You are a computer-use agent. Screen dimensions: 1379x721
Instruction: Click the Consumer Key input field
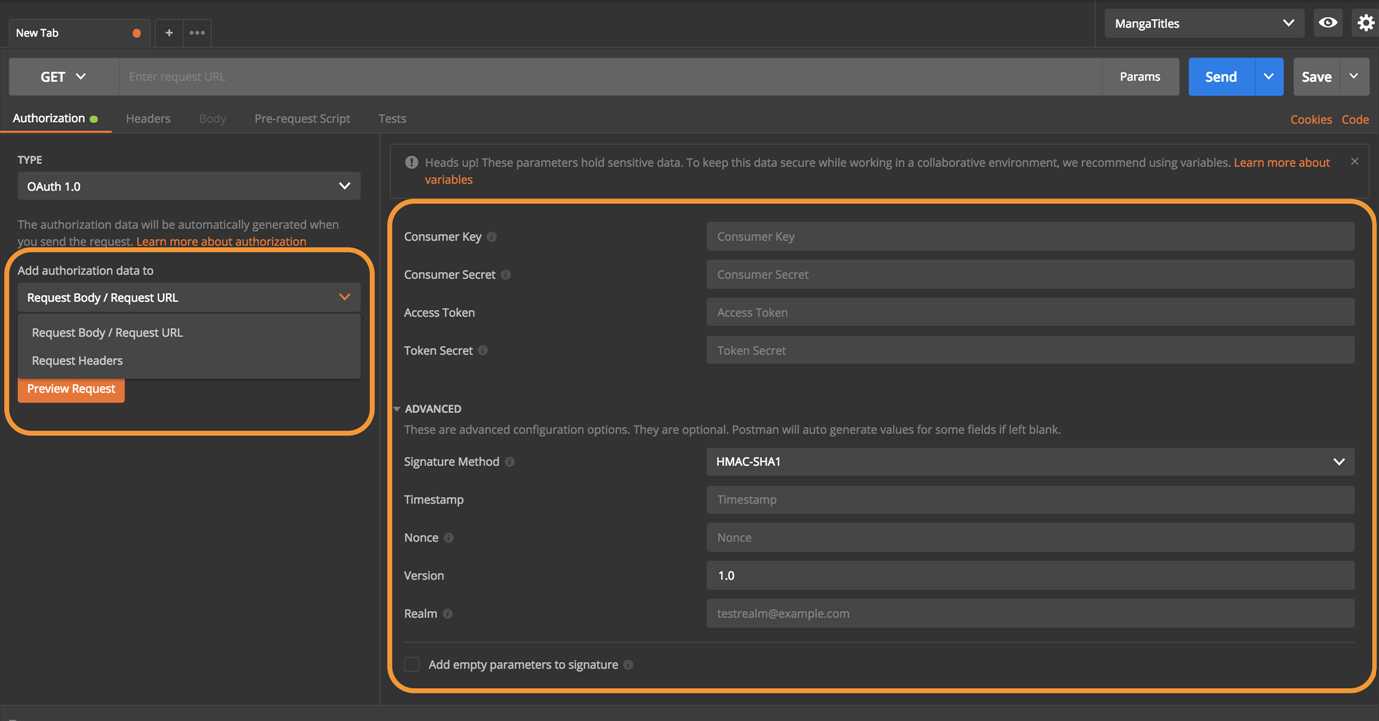(x=1030, y=237)
